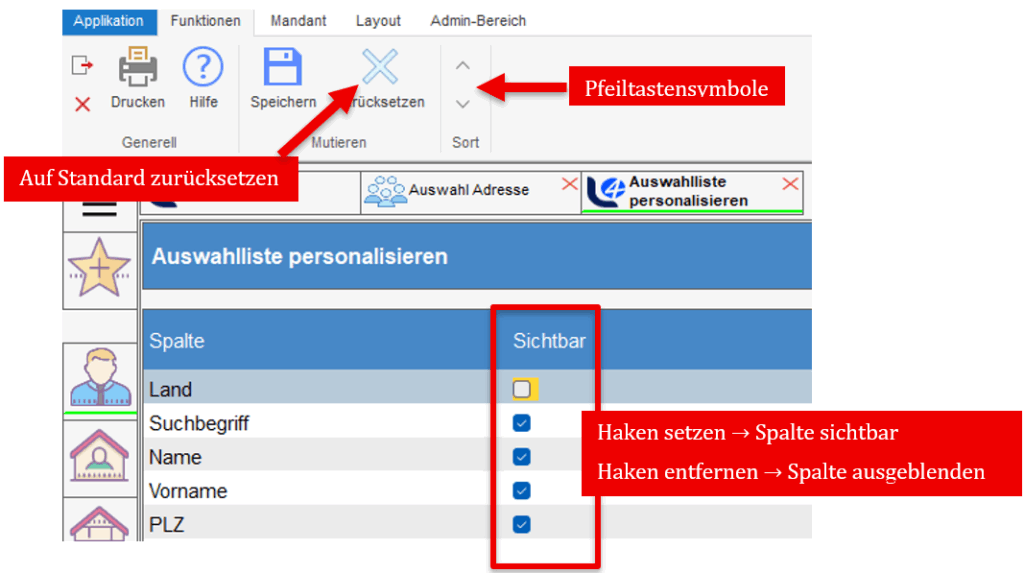Uncheck the Sichtbar checkbox for Suchbegriff
The width and height of the screenshot is (1024, 573).
pos(522,423)
